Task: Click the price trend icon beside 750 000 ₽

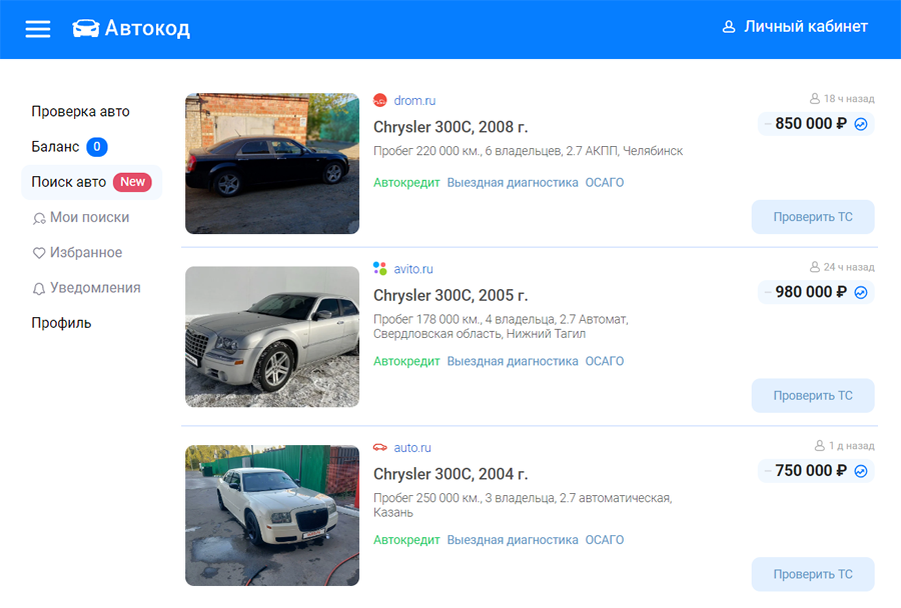Action: click(861, 471)
